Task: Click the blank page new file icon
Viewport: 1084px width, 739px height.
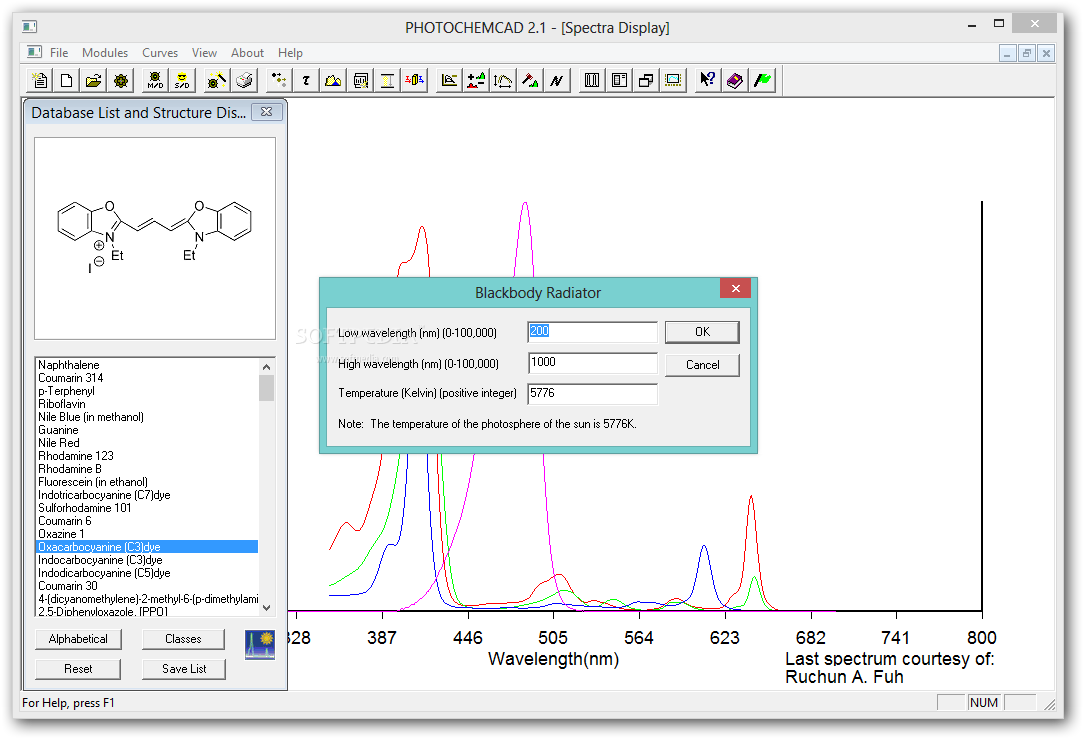Action: coord(66,80)
